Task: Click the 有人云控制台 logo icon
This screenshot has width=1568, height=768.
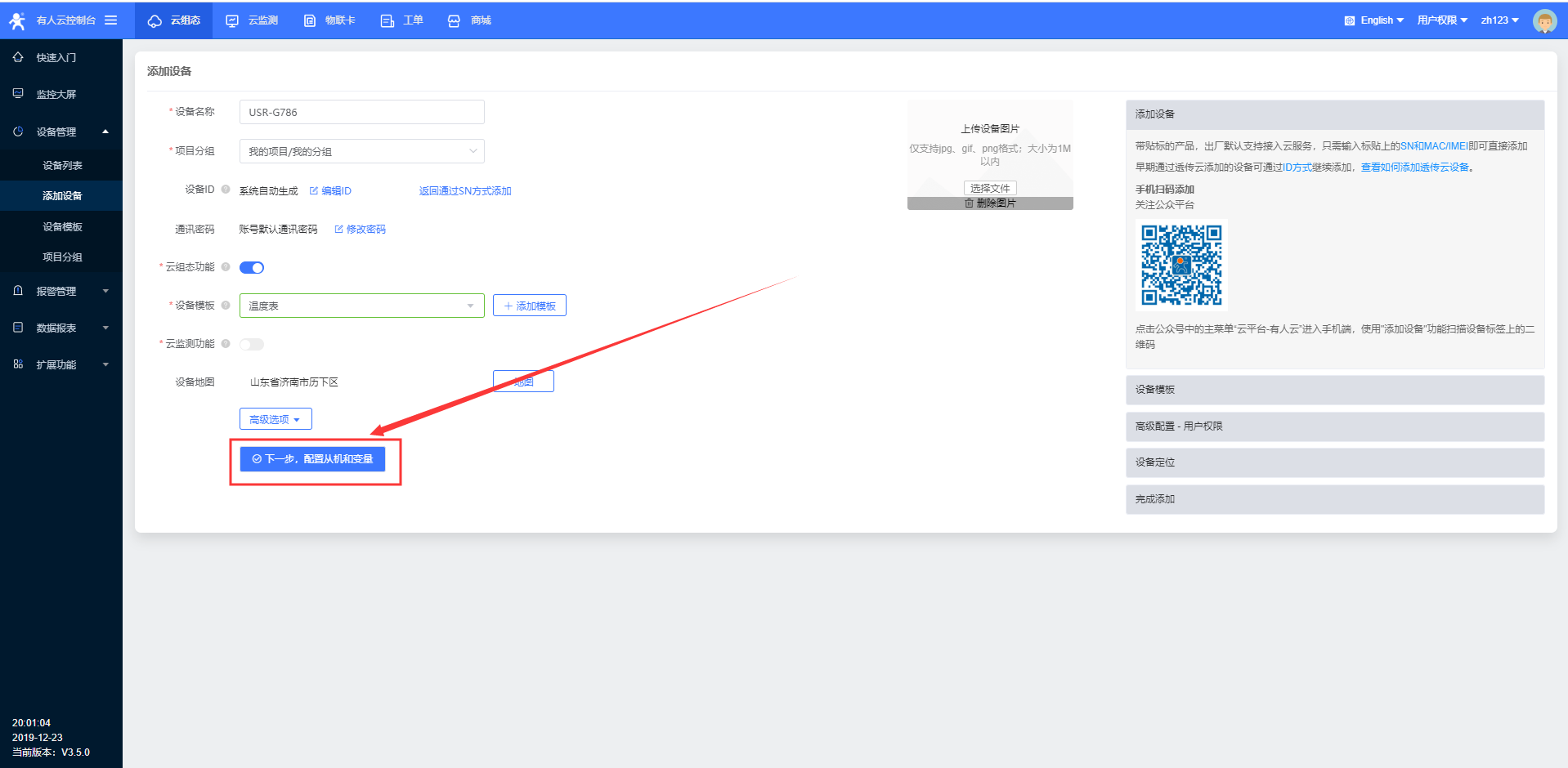Action: coord(17,20)
